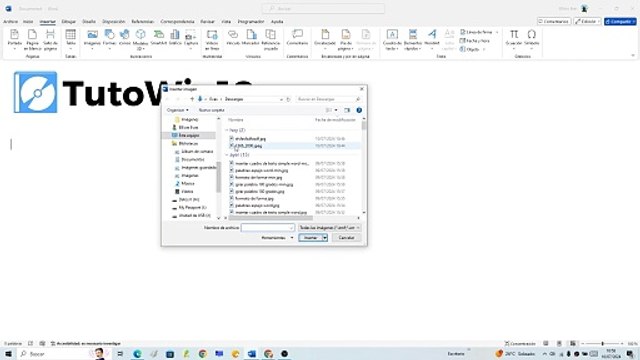Screen dimensions: 640x360
Task: Click the Comentarios button at top right
Action: point(553,21)
